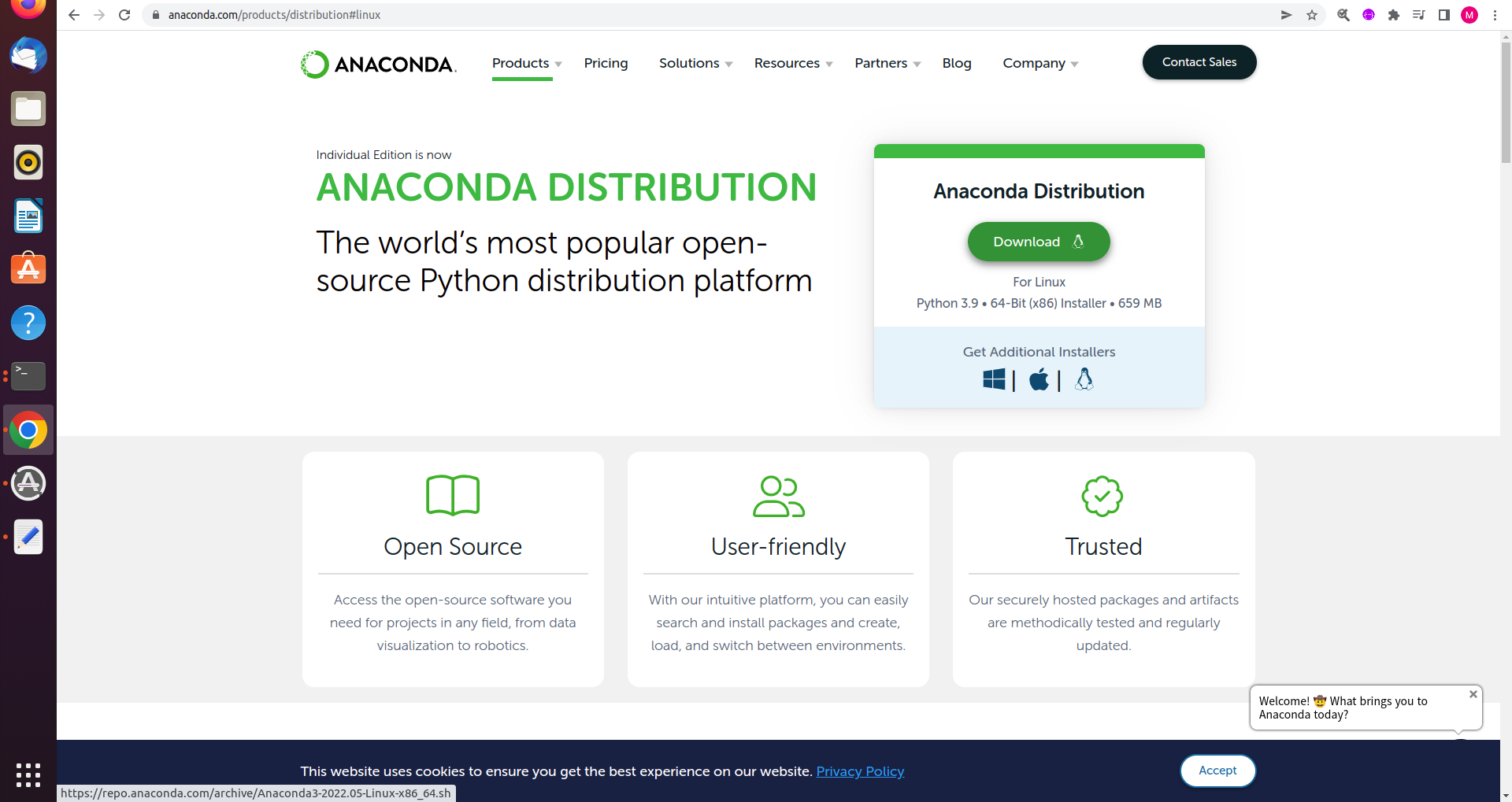Open Google Chrome from the dock
The image size is (1512, 802).
point(28,430)
